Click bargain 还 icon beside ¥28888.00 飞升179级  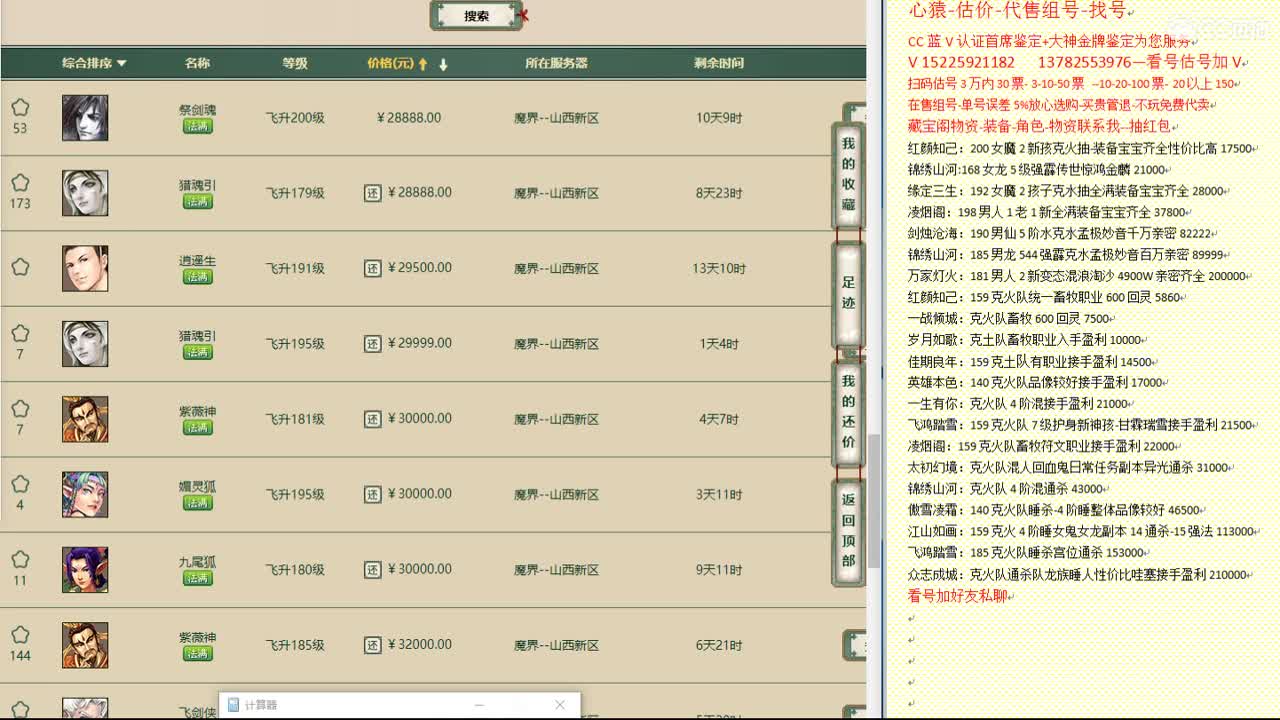372,193
